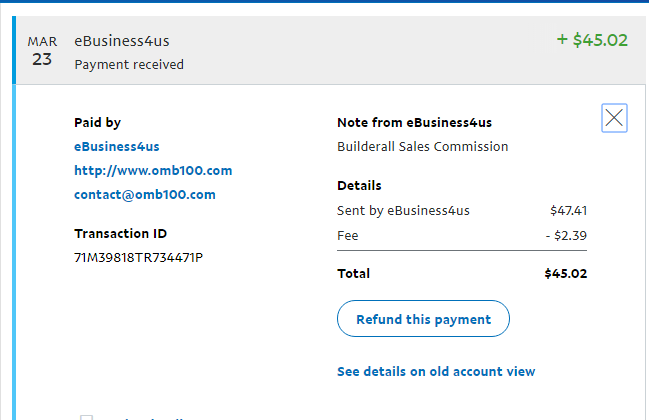Screen dimensions: 649x420
Task: Click the bold $45.02 total amount
Action: pos(565,273)
